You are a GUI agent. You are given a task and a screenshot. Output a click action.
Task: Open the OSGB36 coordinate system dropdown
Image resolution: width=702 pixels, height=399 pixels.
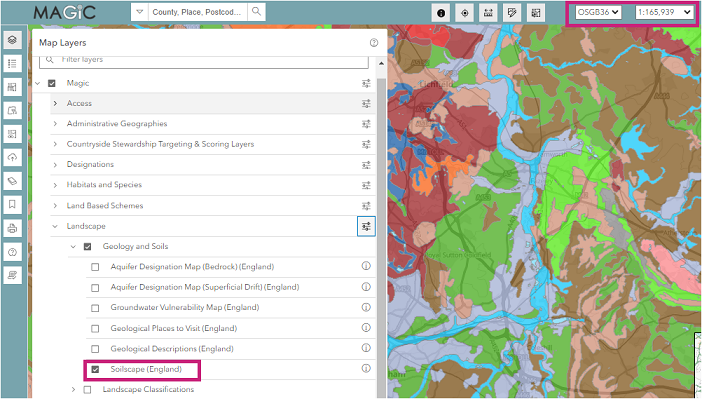(598, 12)
